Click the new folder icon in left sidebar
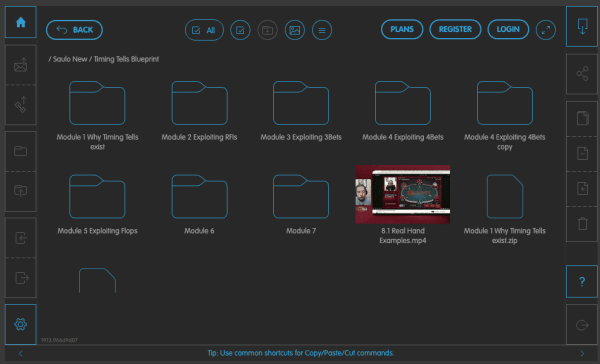 point(21,151)
